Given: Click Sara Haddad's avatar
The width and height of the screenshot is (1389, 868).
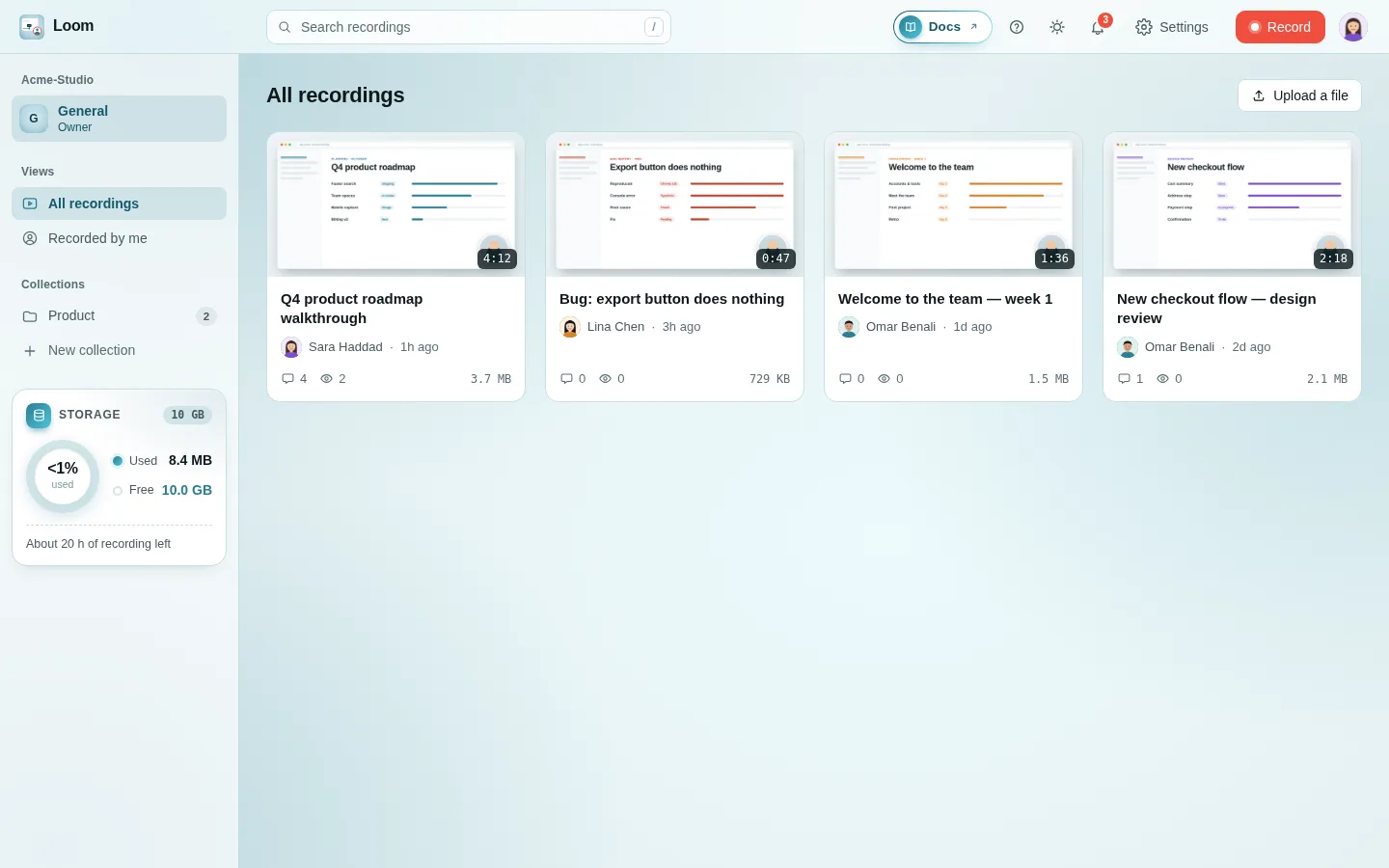Looking at the screenshot, I should click(291, 347).
